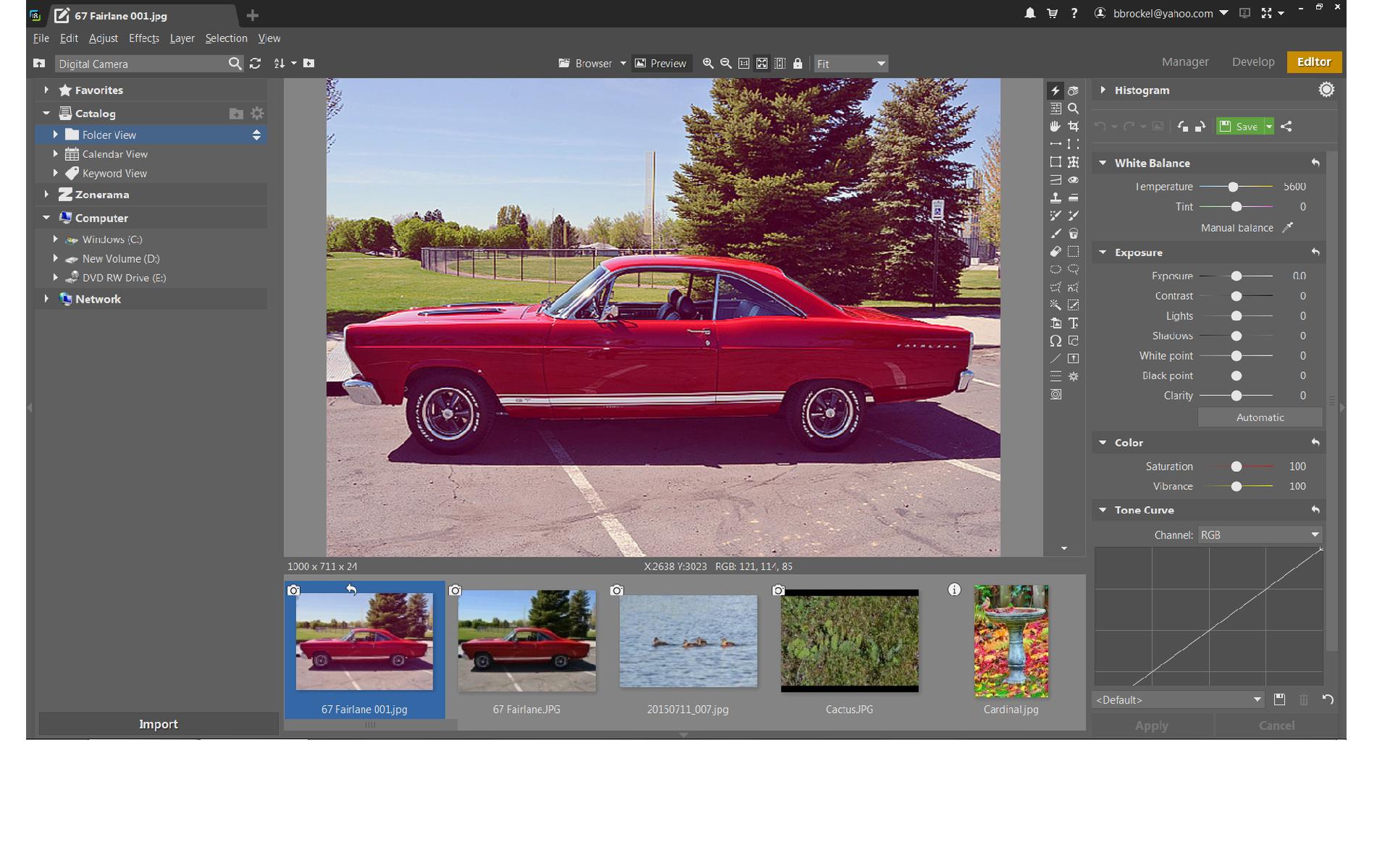Click the Temperature slider handle

1232,187
